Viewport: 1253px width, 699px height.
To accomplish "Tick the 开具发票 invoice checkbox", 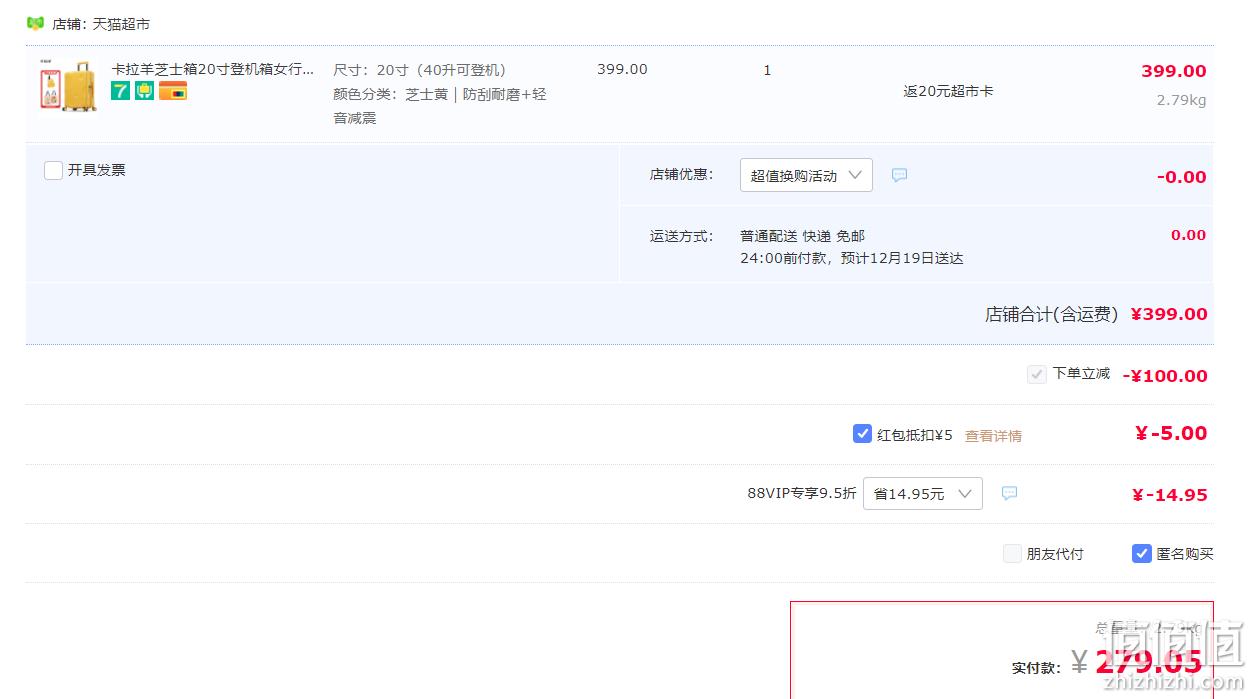I will 54,170.
